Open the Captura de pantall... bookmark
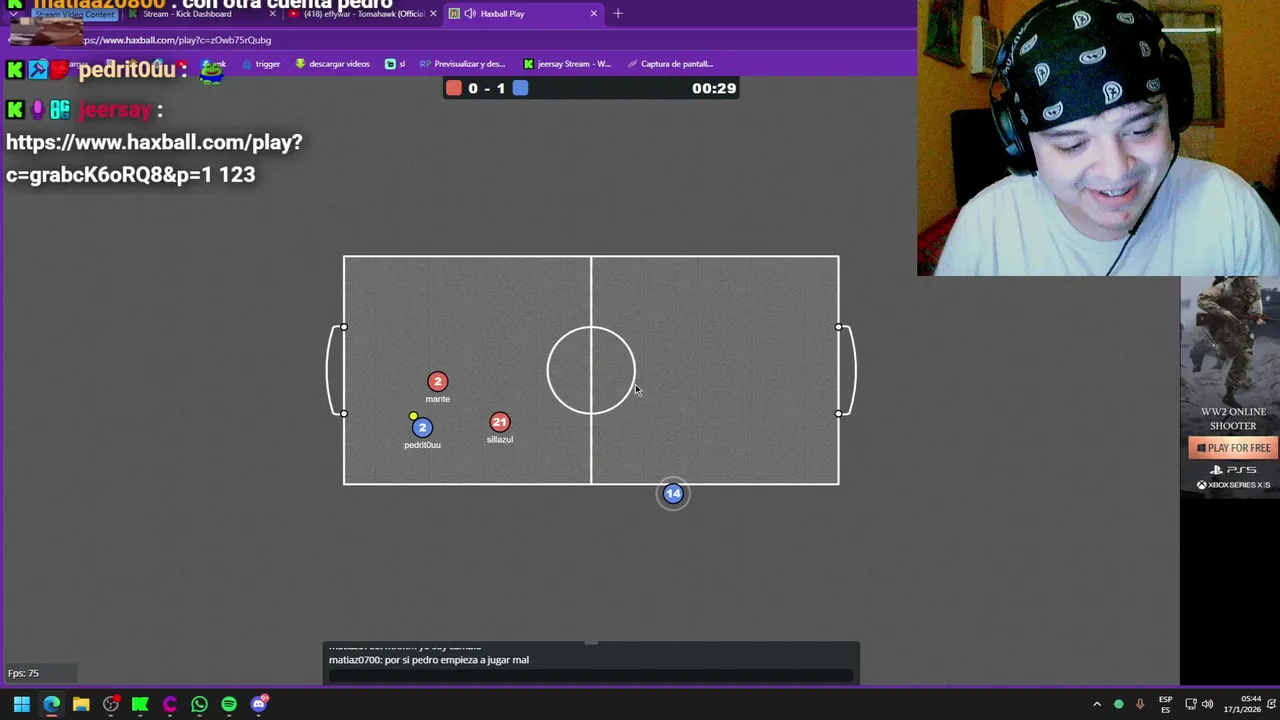This screenshot has width=1280, height=720. point(670,64)
